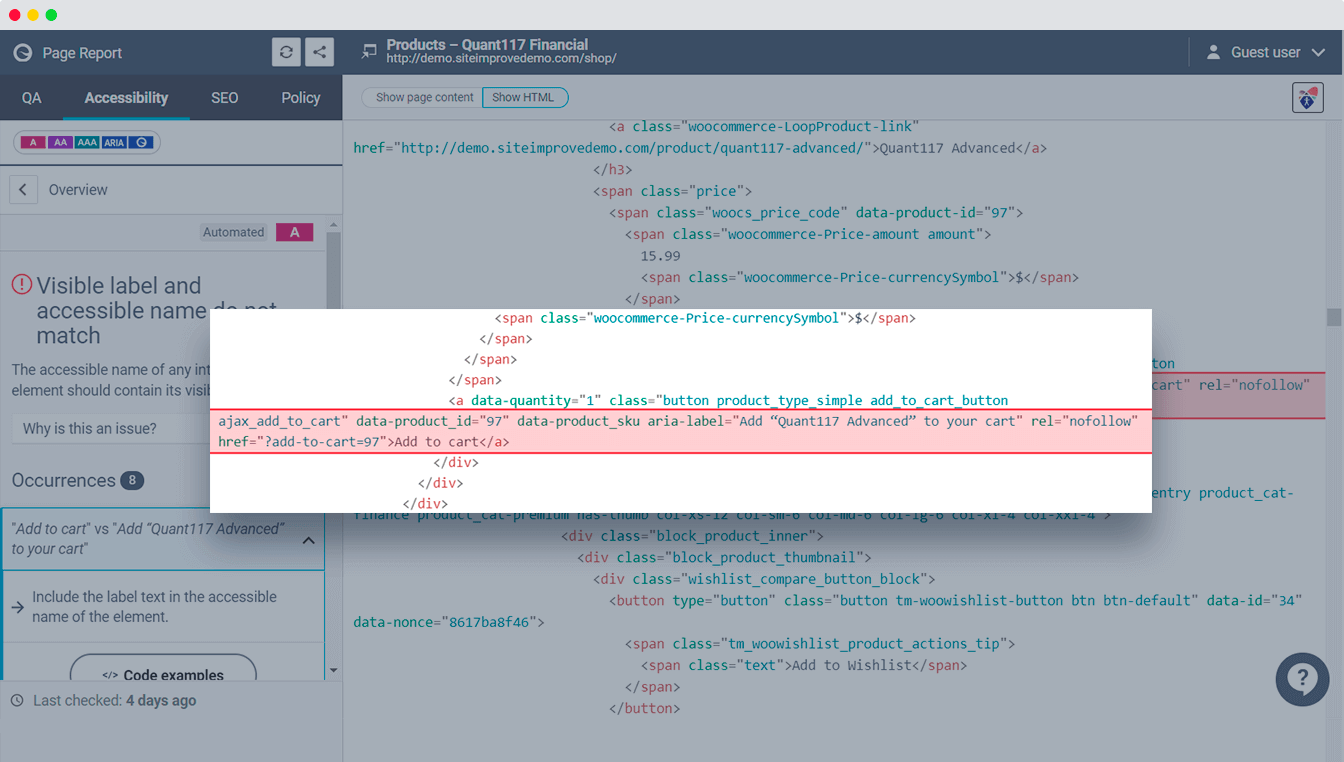Click the Products – Quant117 Financial title
This screenshot has width=1344, height=762.
coord(487,44)
